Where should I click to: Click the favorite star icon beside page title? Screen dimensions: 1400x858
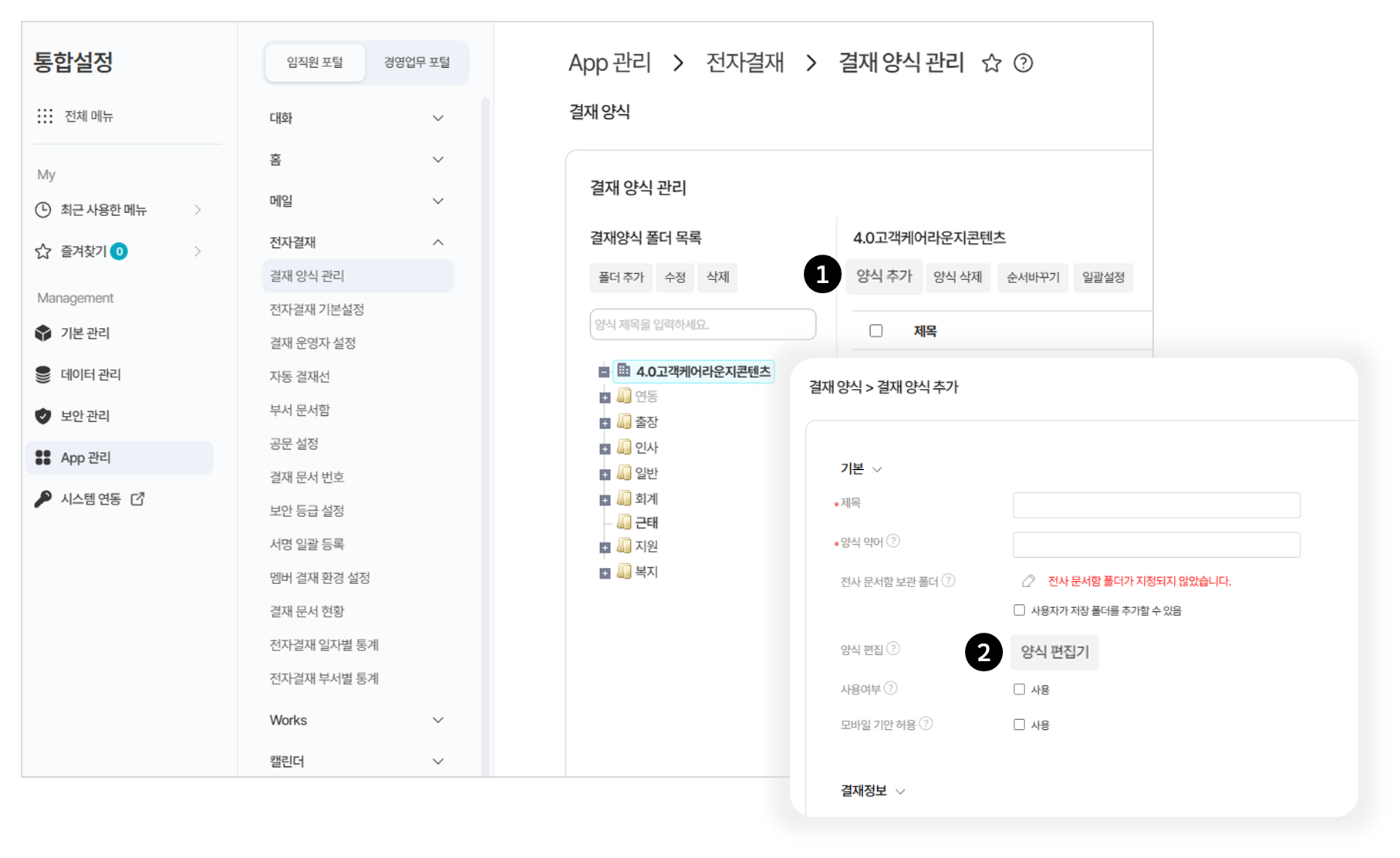pos(991,63)
